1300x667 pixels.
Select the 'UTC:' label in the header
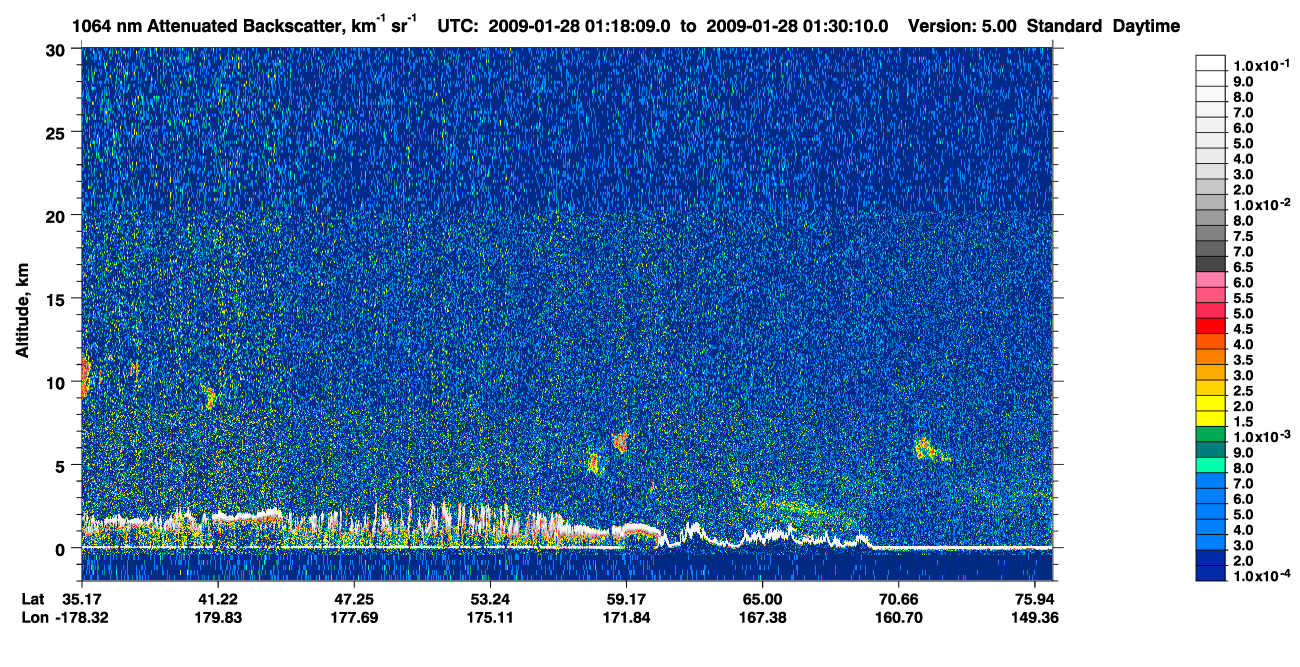point(459,26)
